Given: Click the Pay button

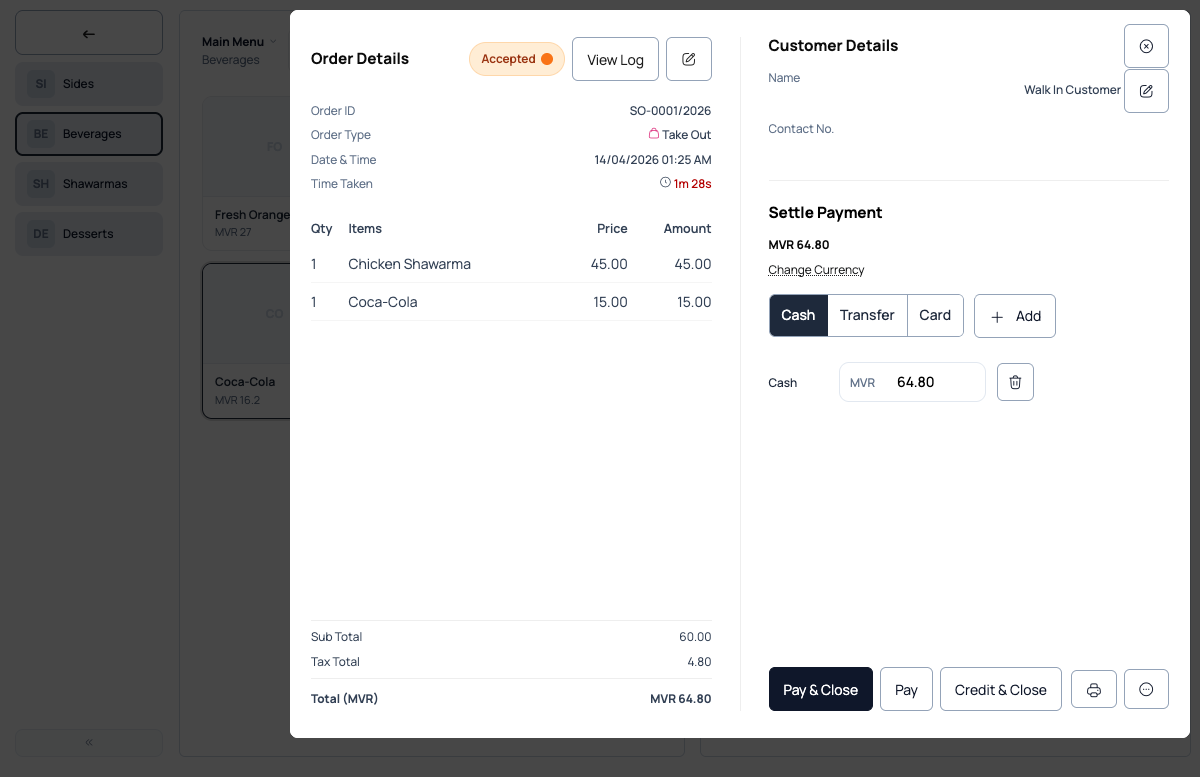Looking at the screenshot, I should coord(906,690).
